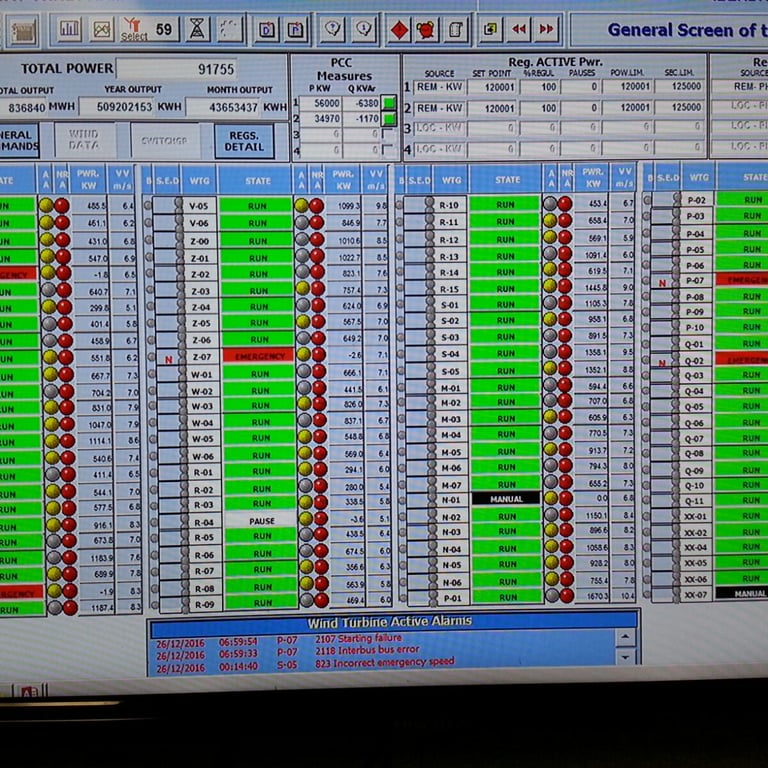Screen dimensions: 768x768
Task: Click turbine label XX-01
Action: pyautogui.click(x=696, y=516)
